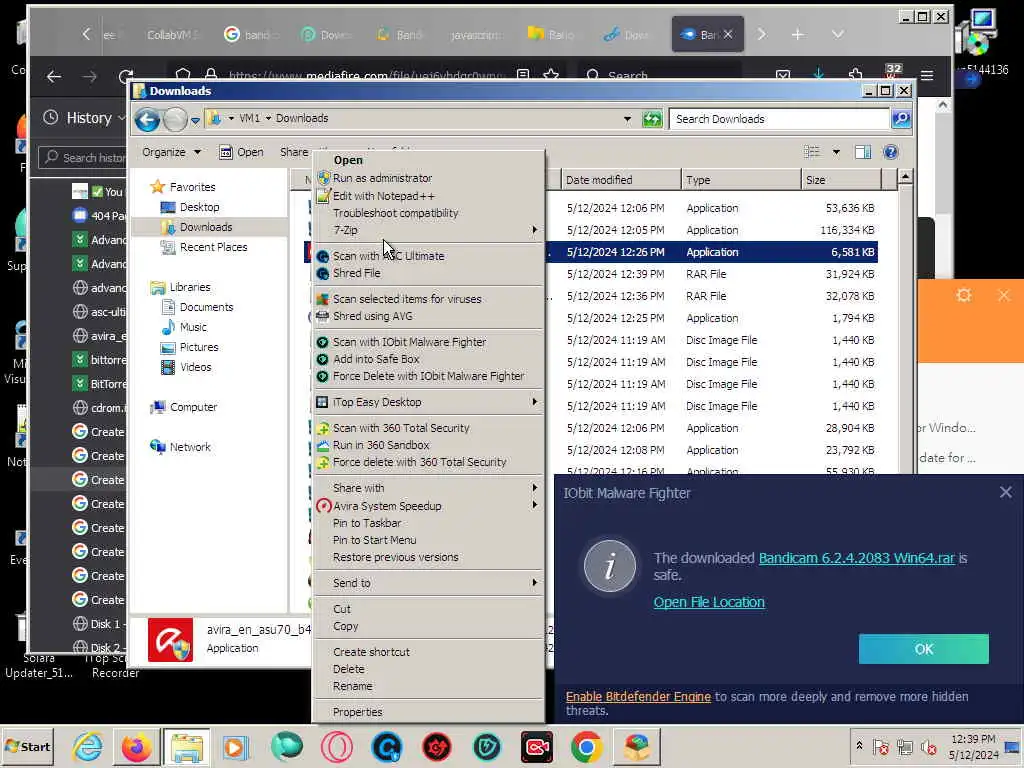The height and width of the screenshot is (768, 1024).
Task: Click the Explorer help question mark icon
Action: pyautogui.click(x=890, y=152)
